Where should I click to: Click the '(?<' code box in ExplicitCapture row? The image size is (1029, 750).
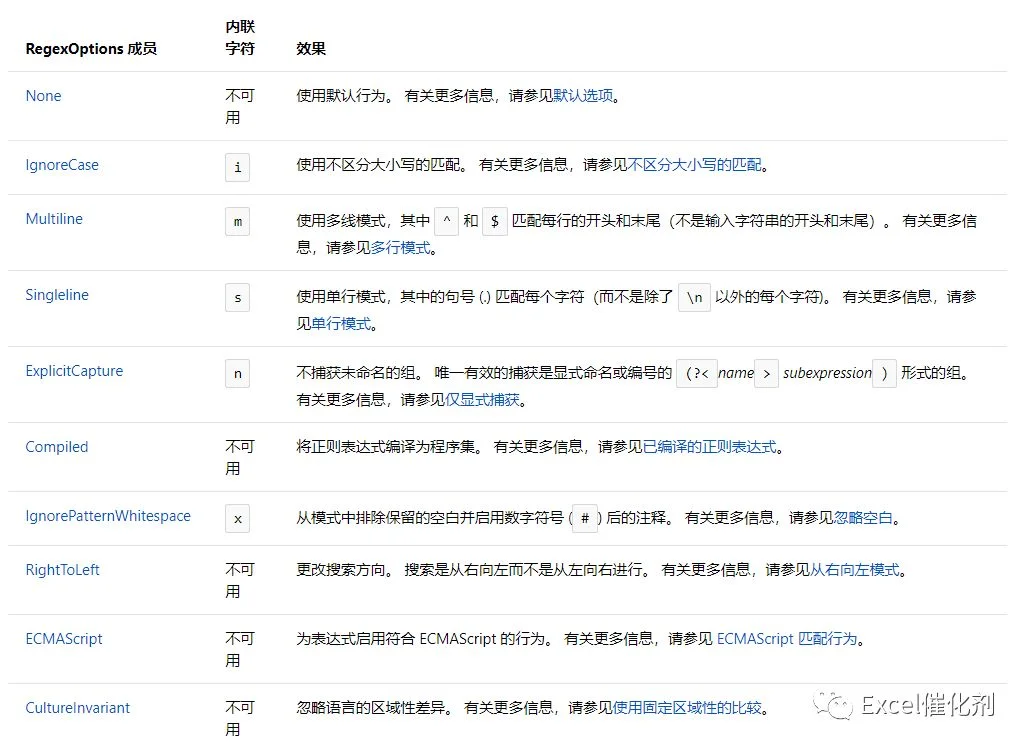point(697,373)
